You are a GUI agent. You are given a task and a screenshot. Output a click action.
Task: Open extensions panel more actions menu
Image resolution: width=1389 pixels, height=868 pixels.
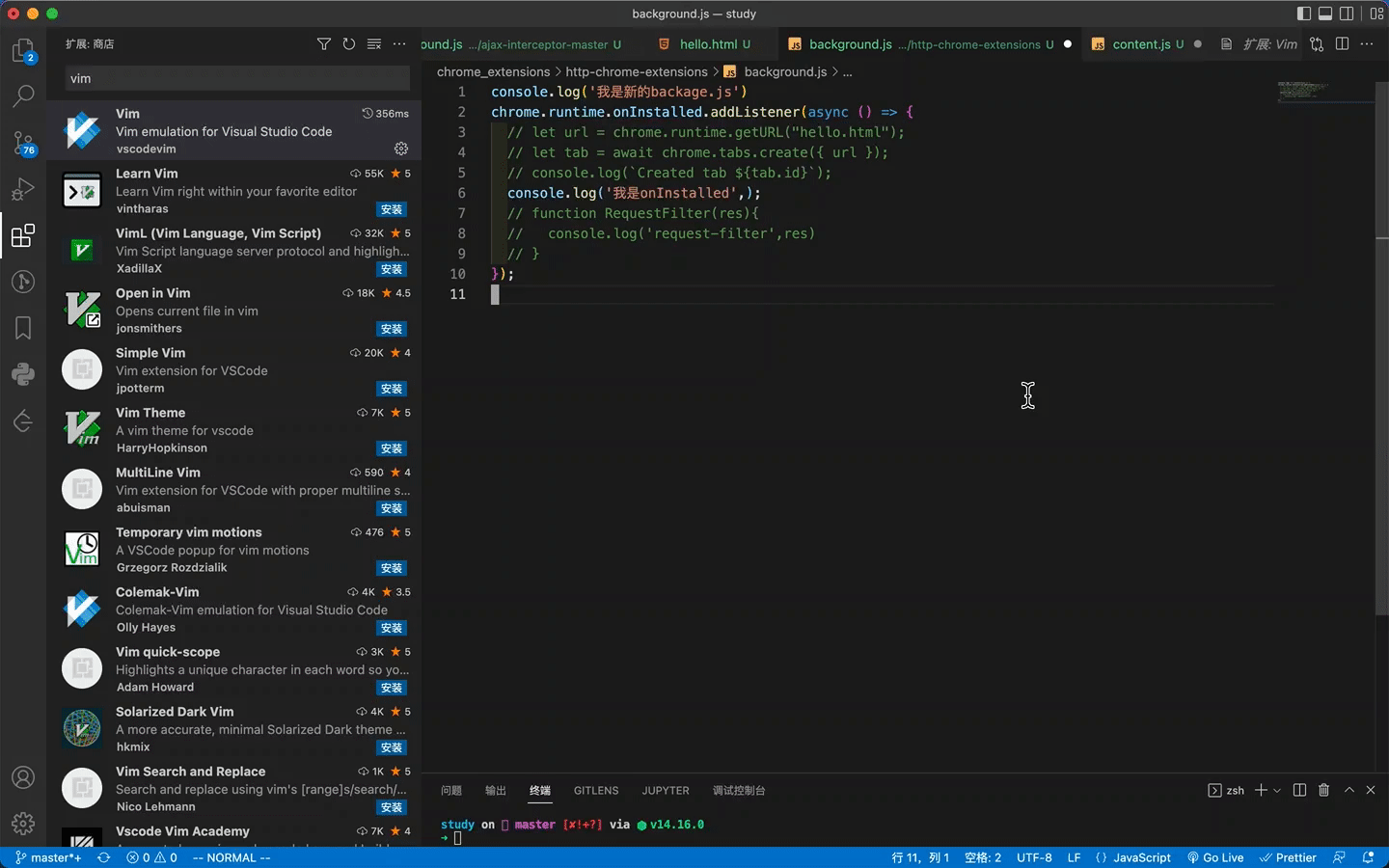click(399, 44)
